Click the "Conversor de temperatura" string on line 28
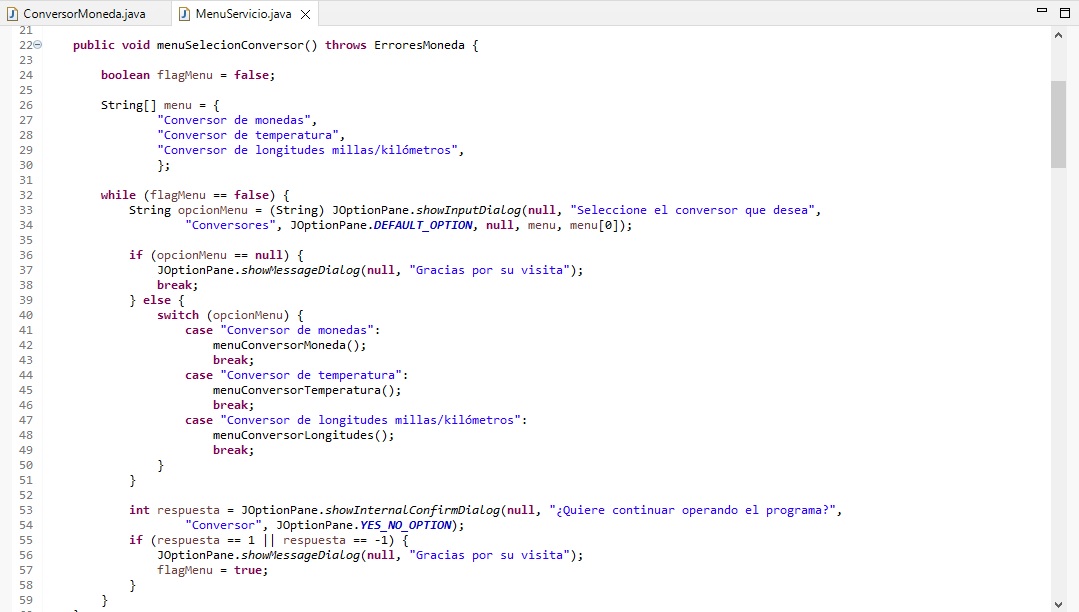The height and width of the screenshot is (612, 1079). (248, 135)
